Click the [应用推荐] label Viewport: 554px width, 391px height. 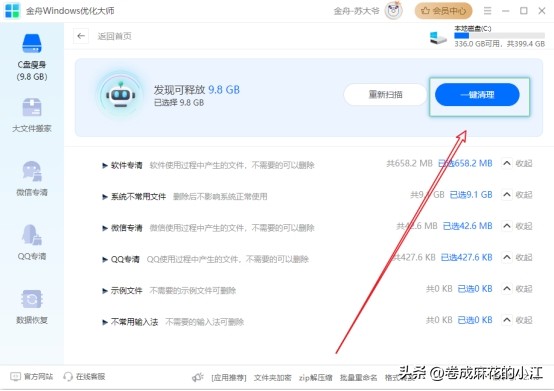(x=229, y=378)
